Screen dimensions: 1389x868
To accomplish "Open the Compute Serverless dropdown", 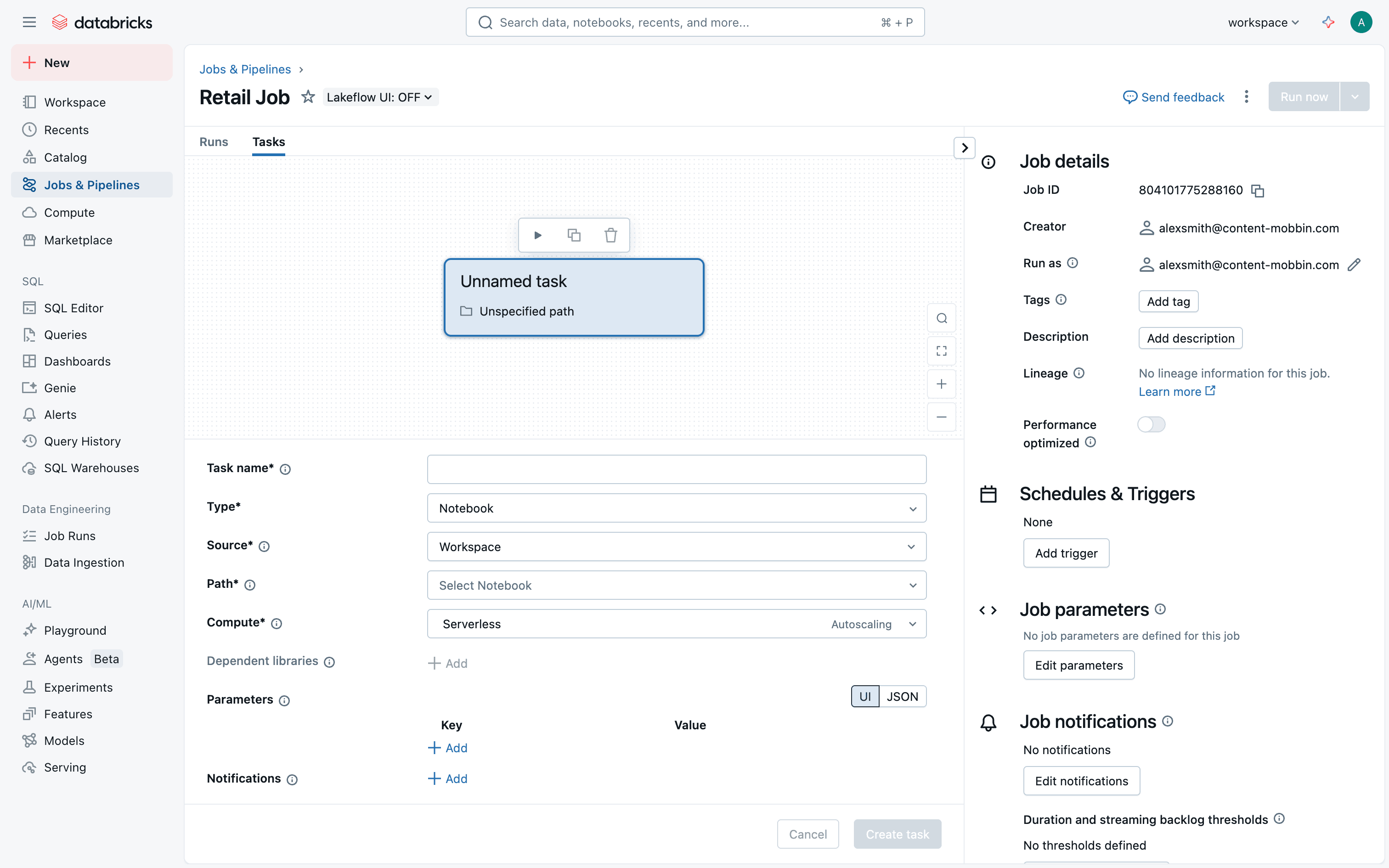I will coord(676,624).
